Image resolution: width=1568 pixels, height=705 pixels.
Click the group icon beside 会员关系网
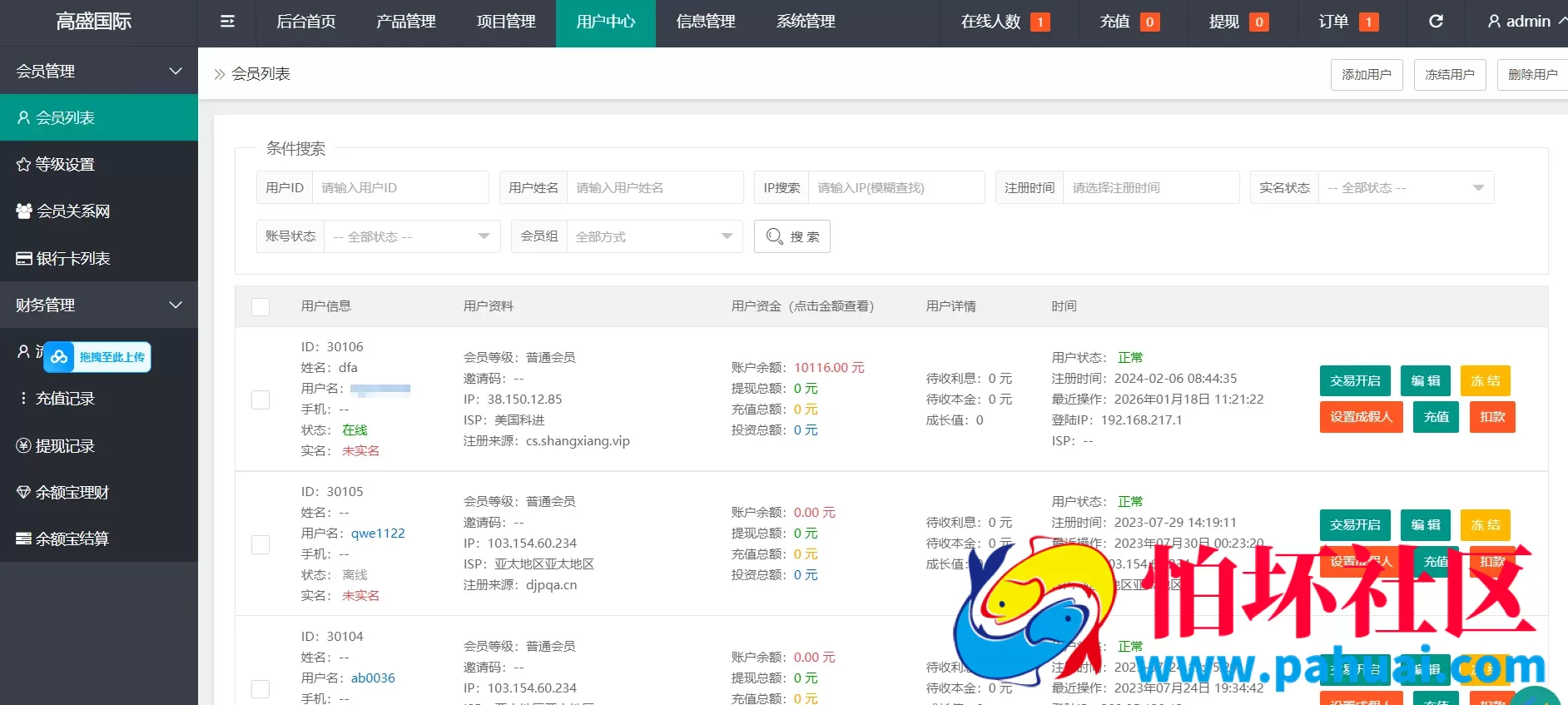(24, 211)
